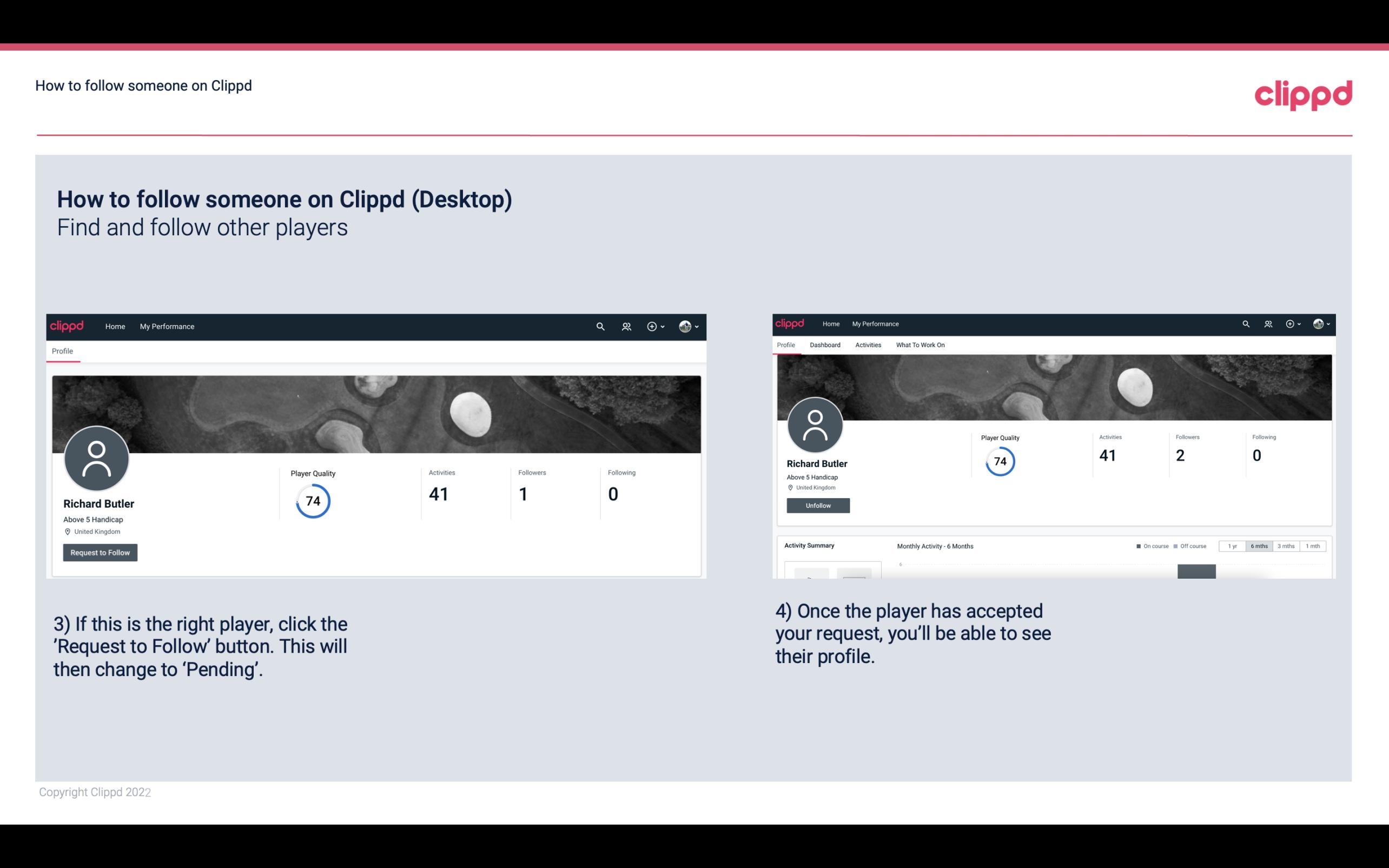The image size is (1389, 868).
Task: Click the 'Request to Follow' button
Action: 100,552
